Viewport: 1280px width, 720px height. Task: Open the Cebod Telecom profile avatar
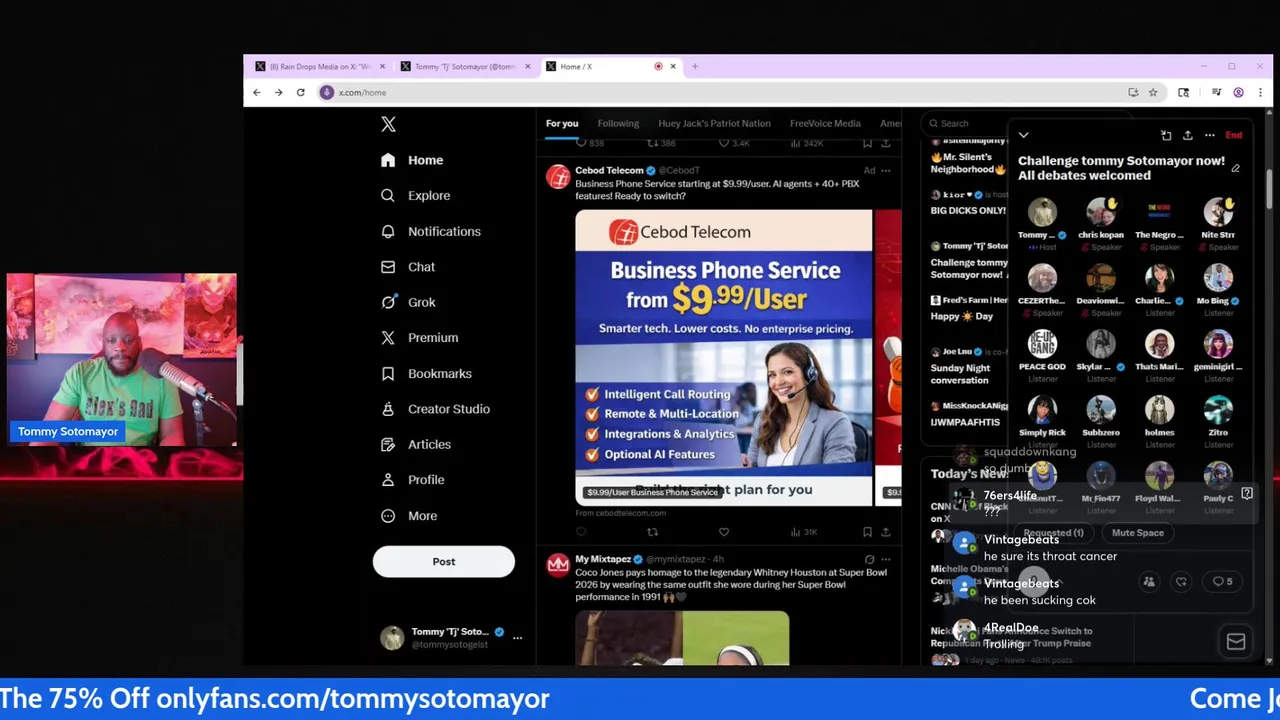(x=558, y=177)
